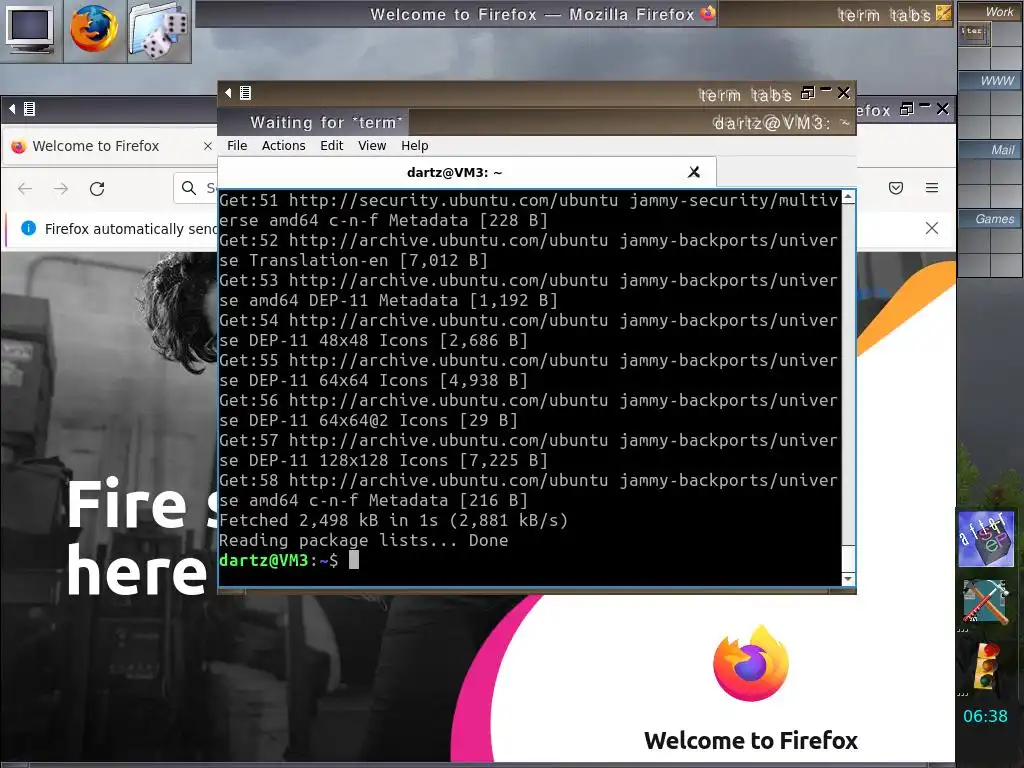This screenshot has width=1024, height=768.
Task: Go back in Firefox
Action: (25, 189)
